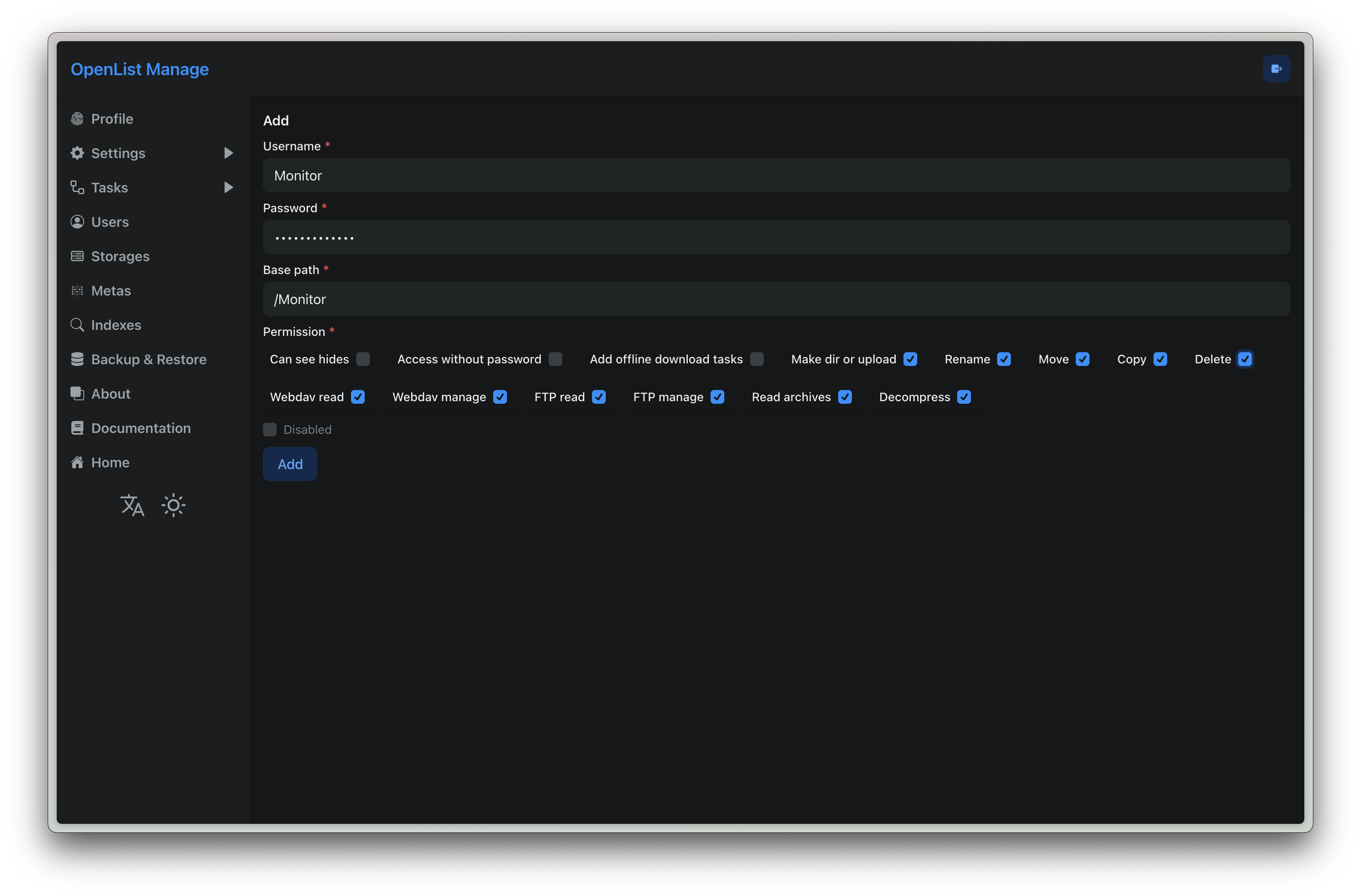This screenshot has width=1361, height=896.
Task: Check the Disabled checkbox
Action: click(x=270, y=430)
